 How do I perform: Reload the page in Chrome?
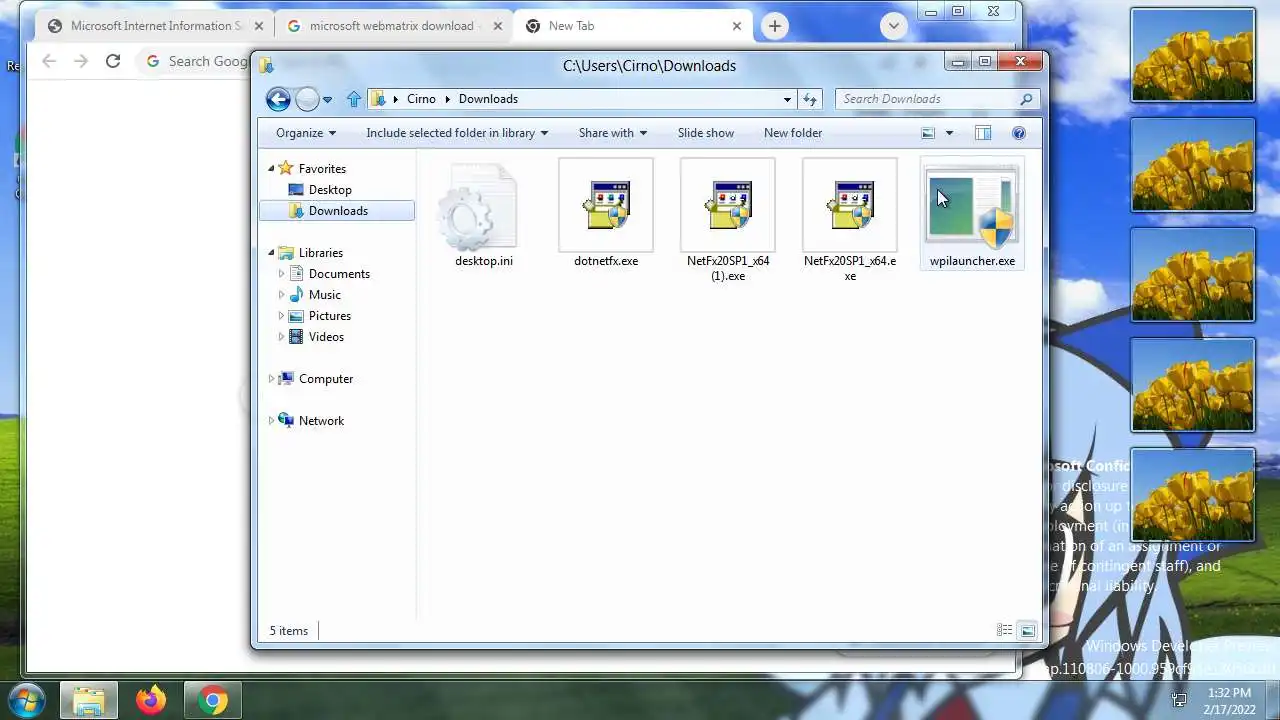pos(113,61)
